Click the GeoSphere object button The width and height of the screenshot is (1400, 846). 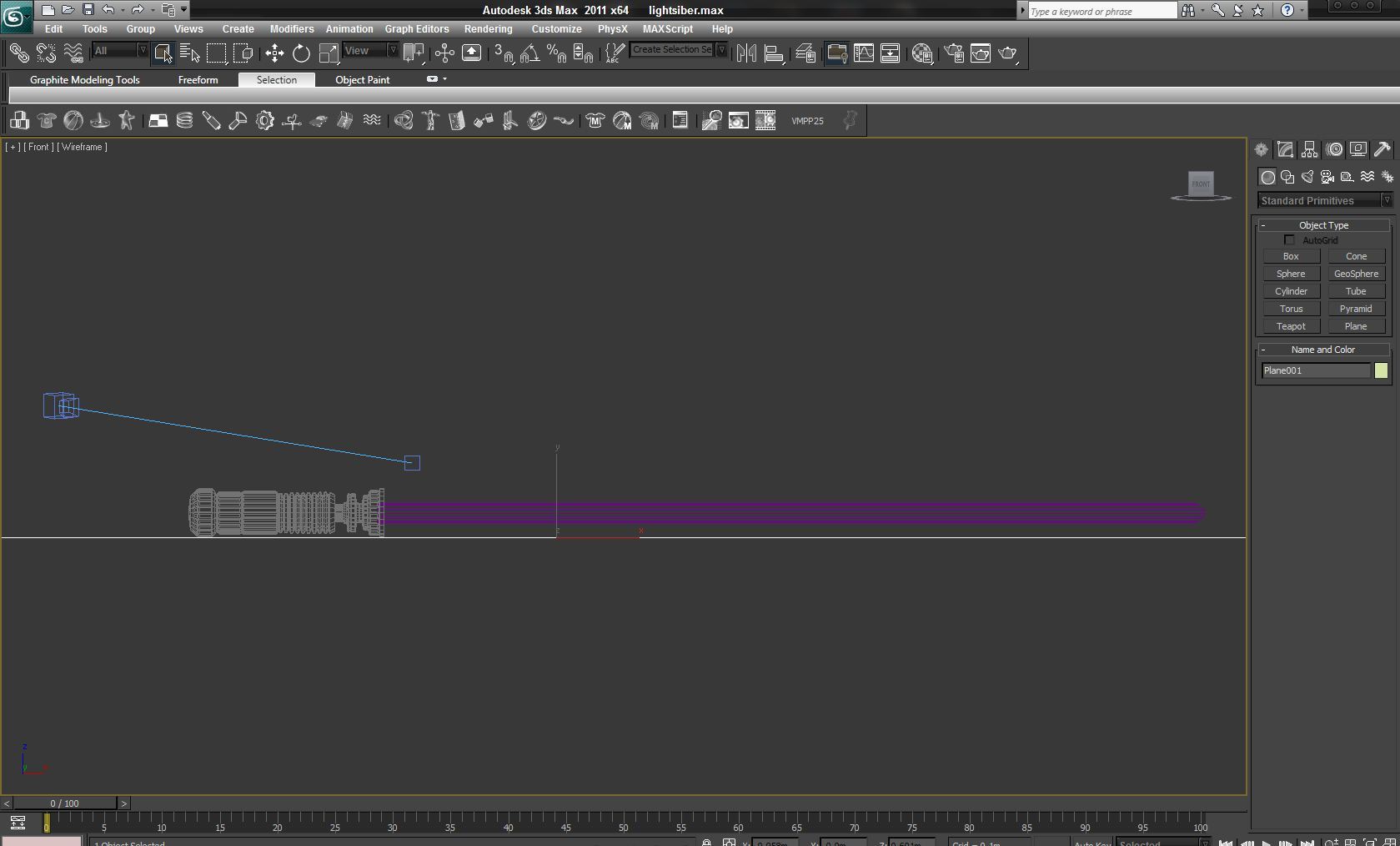coord(1356,274)
